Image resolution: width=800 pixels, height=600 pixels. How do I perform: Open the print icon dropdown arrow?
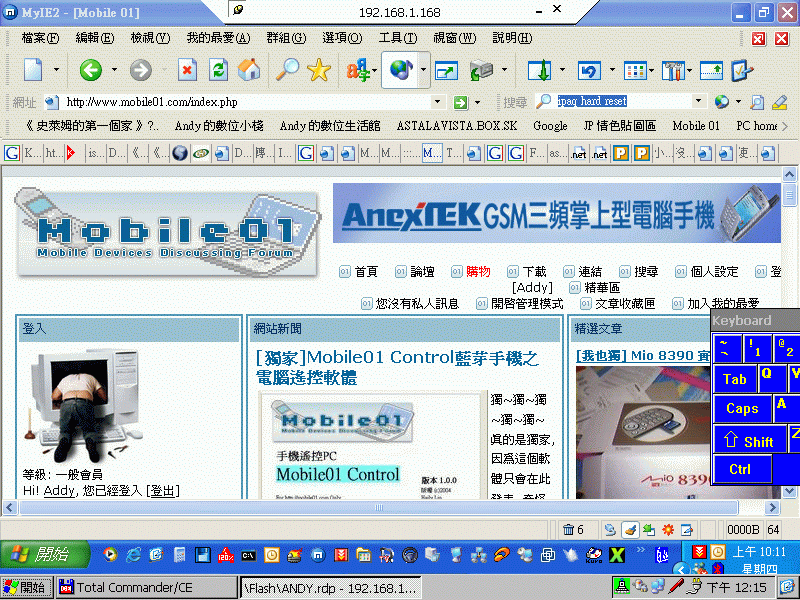(504, 70)
